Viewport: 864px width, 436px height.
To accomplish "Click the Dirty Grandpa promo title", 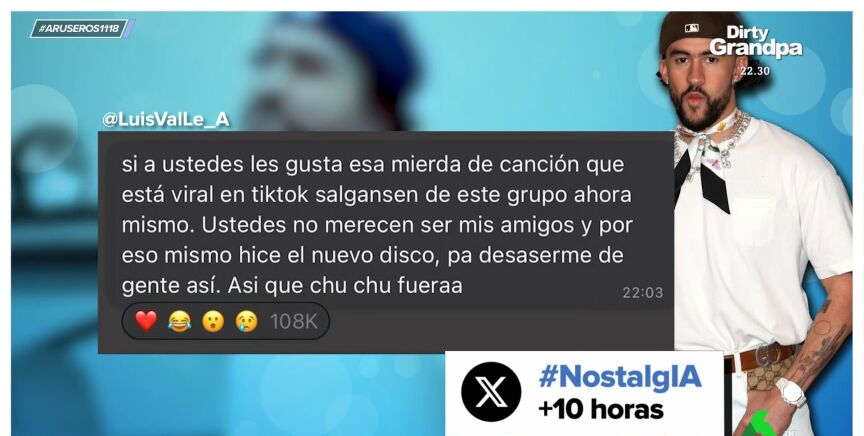I will [x=755, y=41].
